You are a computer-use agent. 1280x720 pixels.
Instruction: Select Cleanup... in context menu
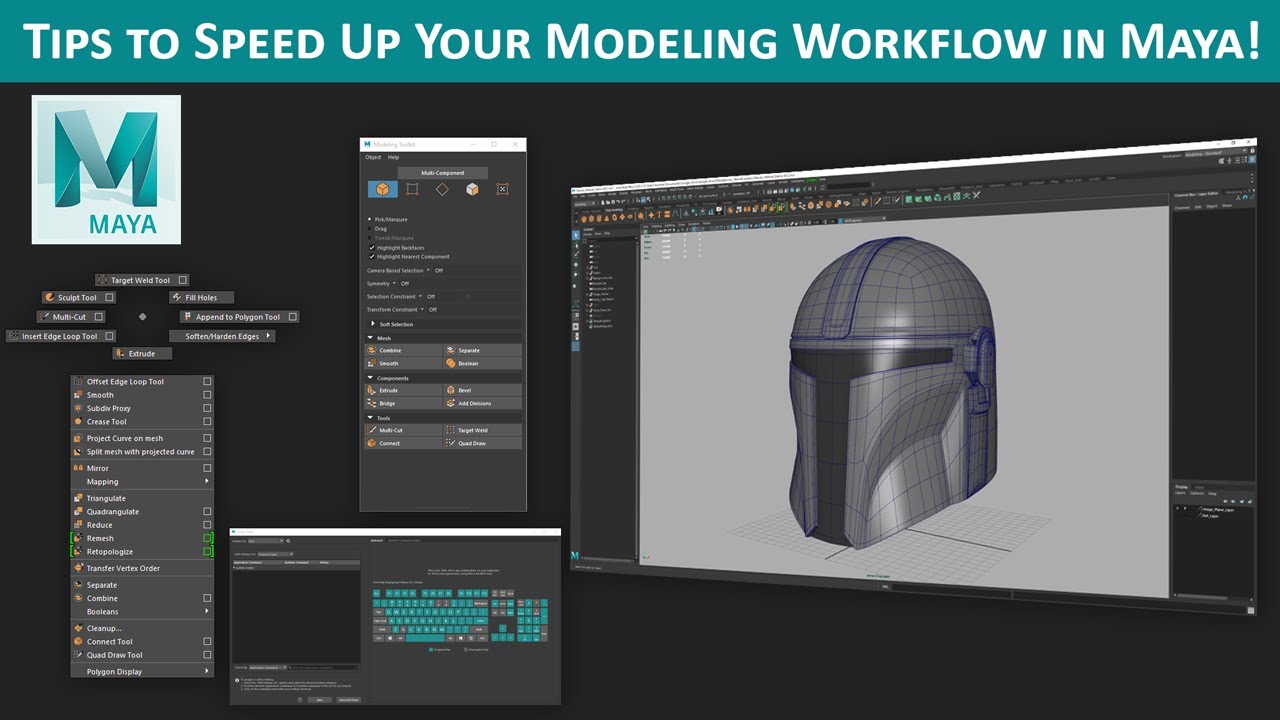(142, 628)
